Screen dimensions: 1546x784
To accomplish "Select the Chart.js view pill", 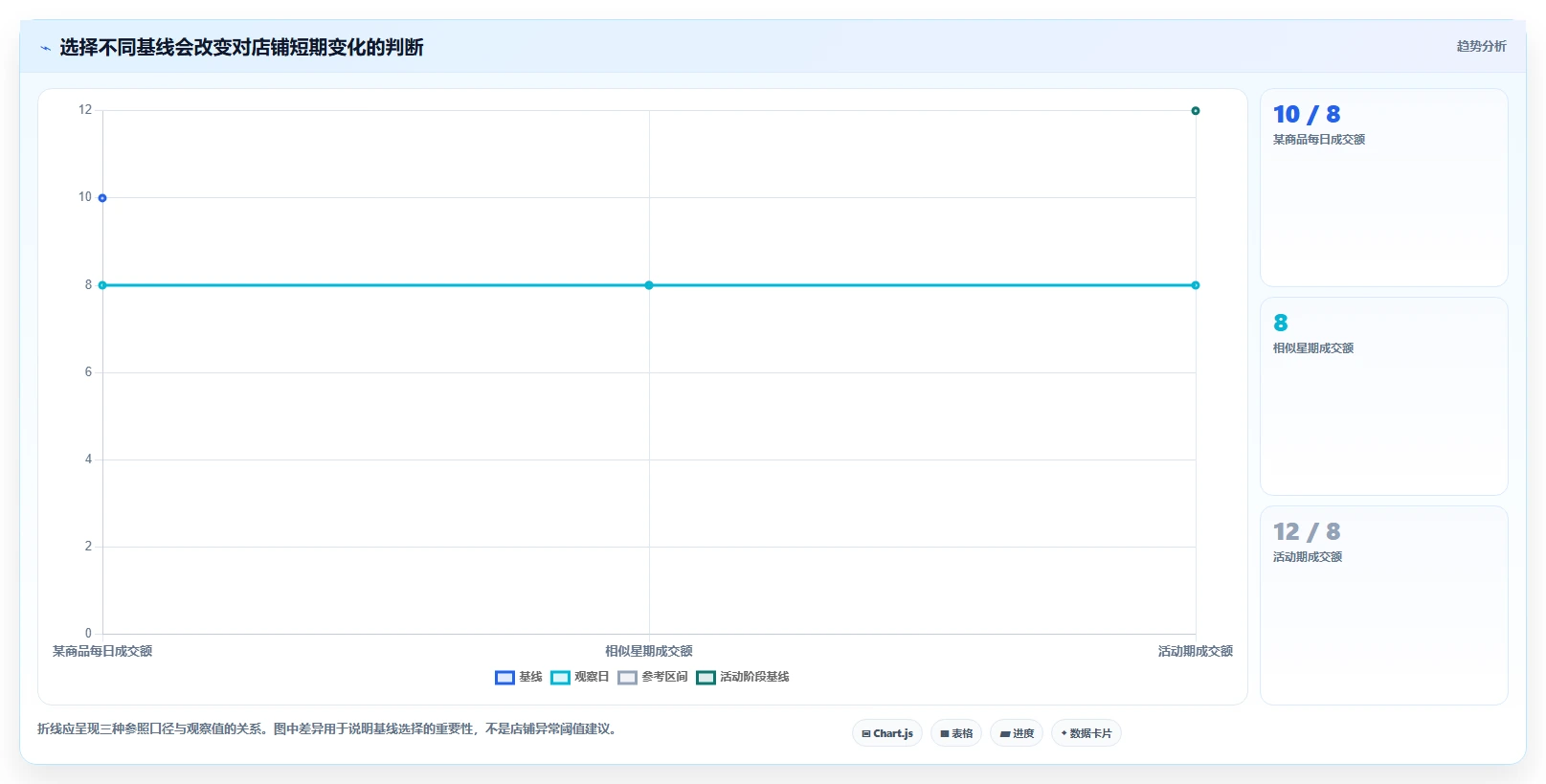I will [887, 733].
